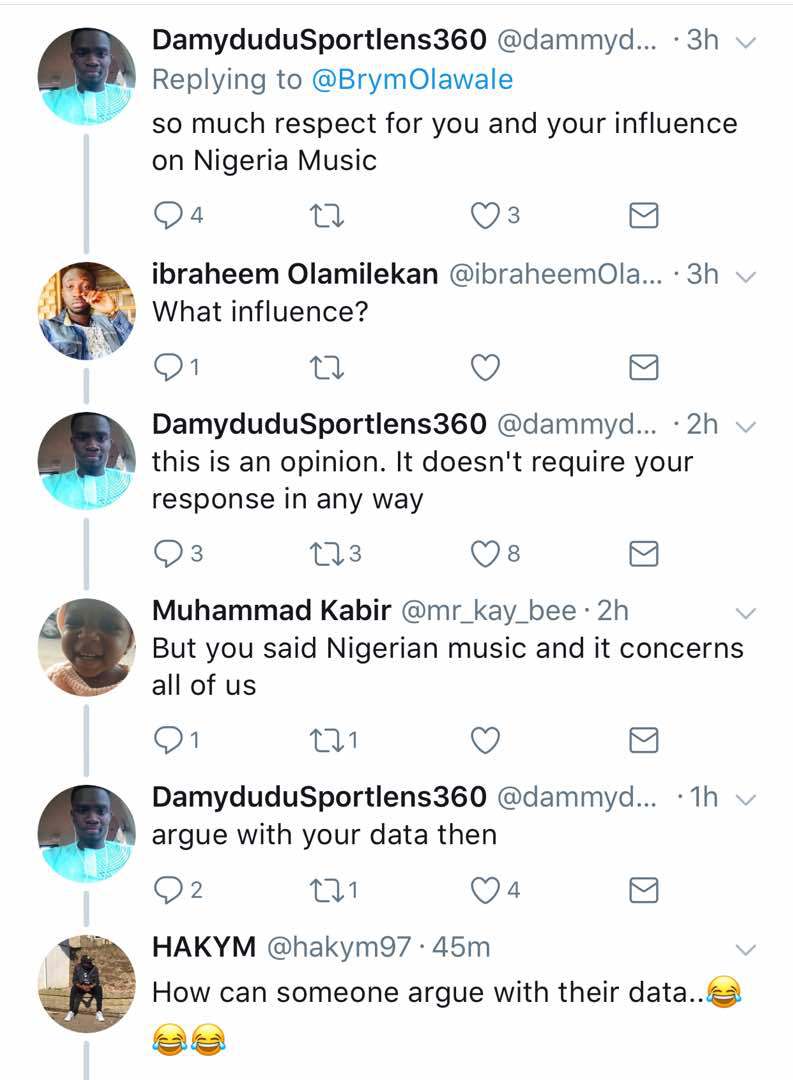
Task: Retweet Muhammad Kabir's tweet
Action: click(327, 739)
